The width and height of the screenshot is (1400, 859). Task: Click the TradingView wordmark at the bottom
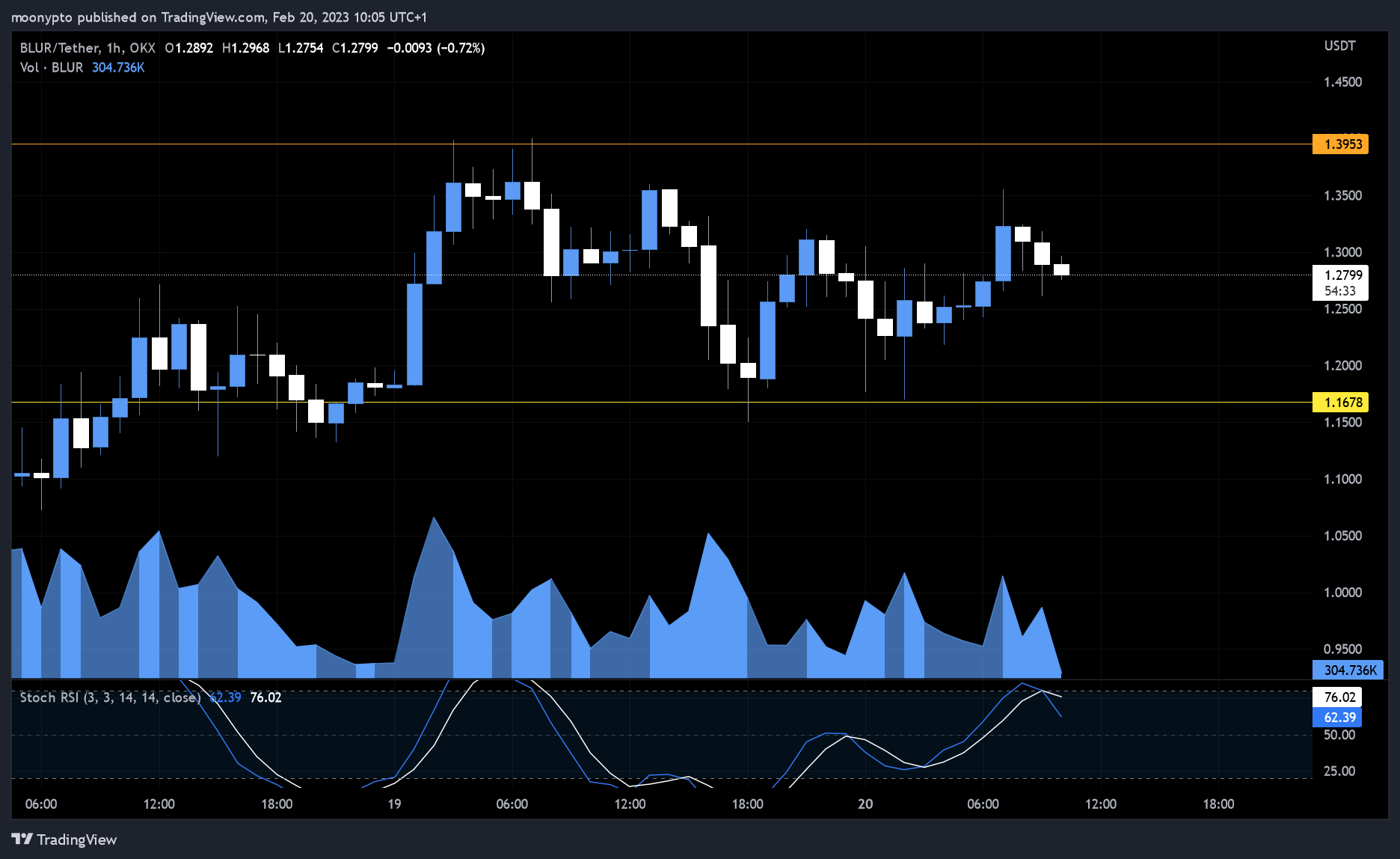pyautogui.click(x=77, y=840)
